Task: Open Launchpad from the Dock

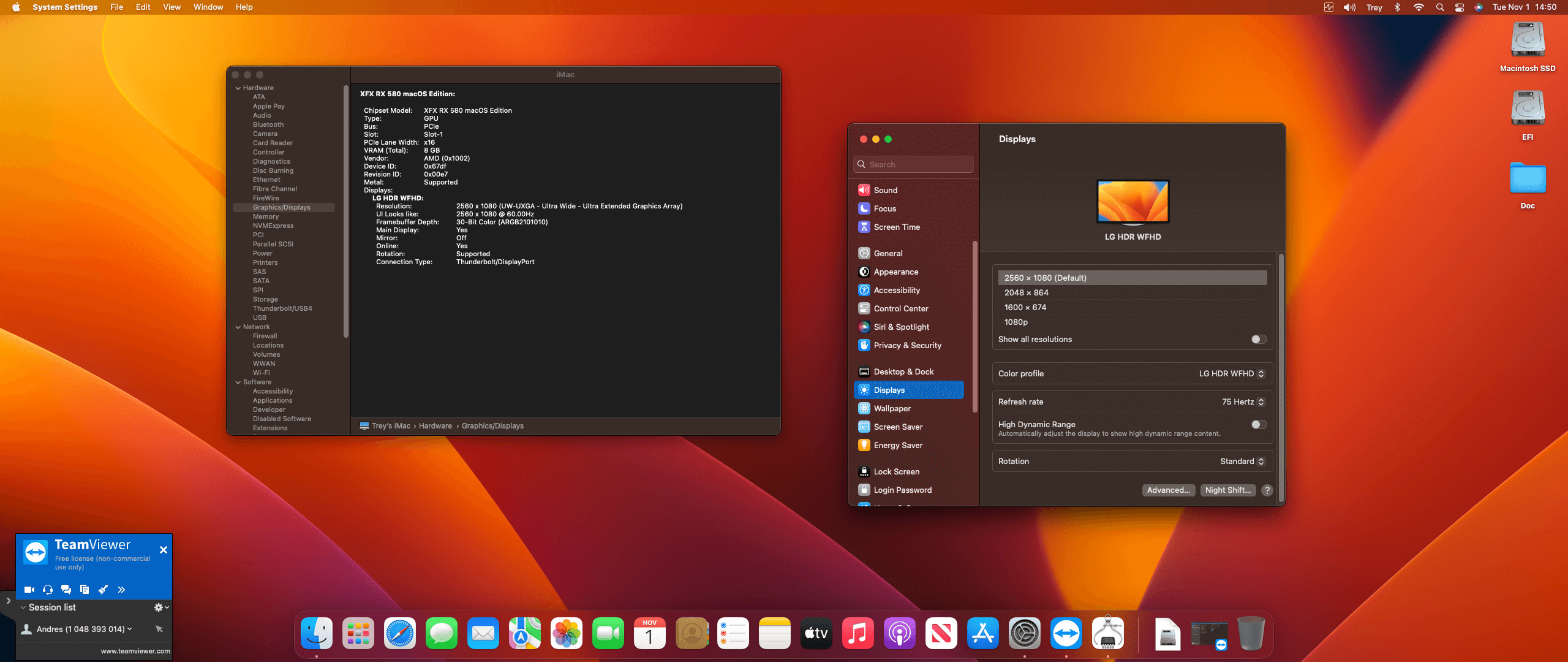Action: 358,634
